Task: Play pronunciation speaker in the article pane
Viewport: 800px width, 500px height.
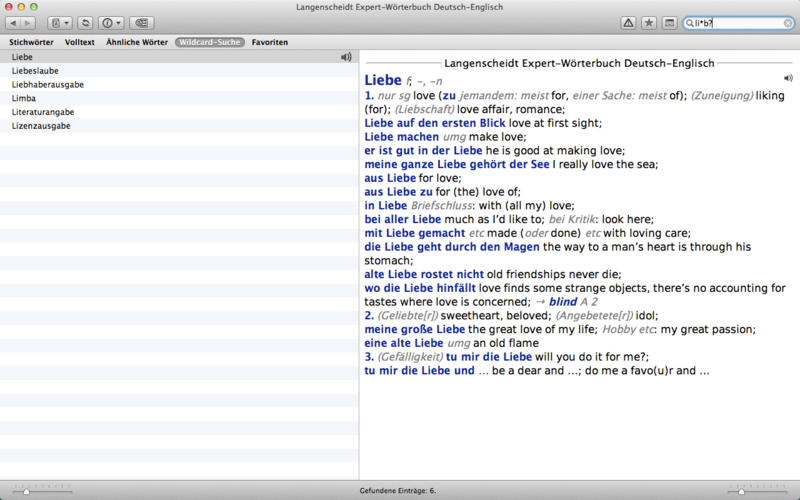Action: pyautogui.click(x=788, y=78)
